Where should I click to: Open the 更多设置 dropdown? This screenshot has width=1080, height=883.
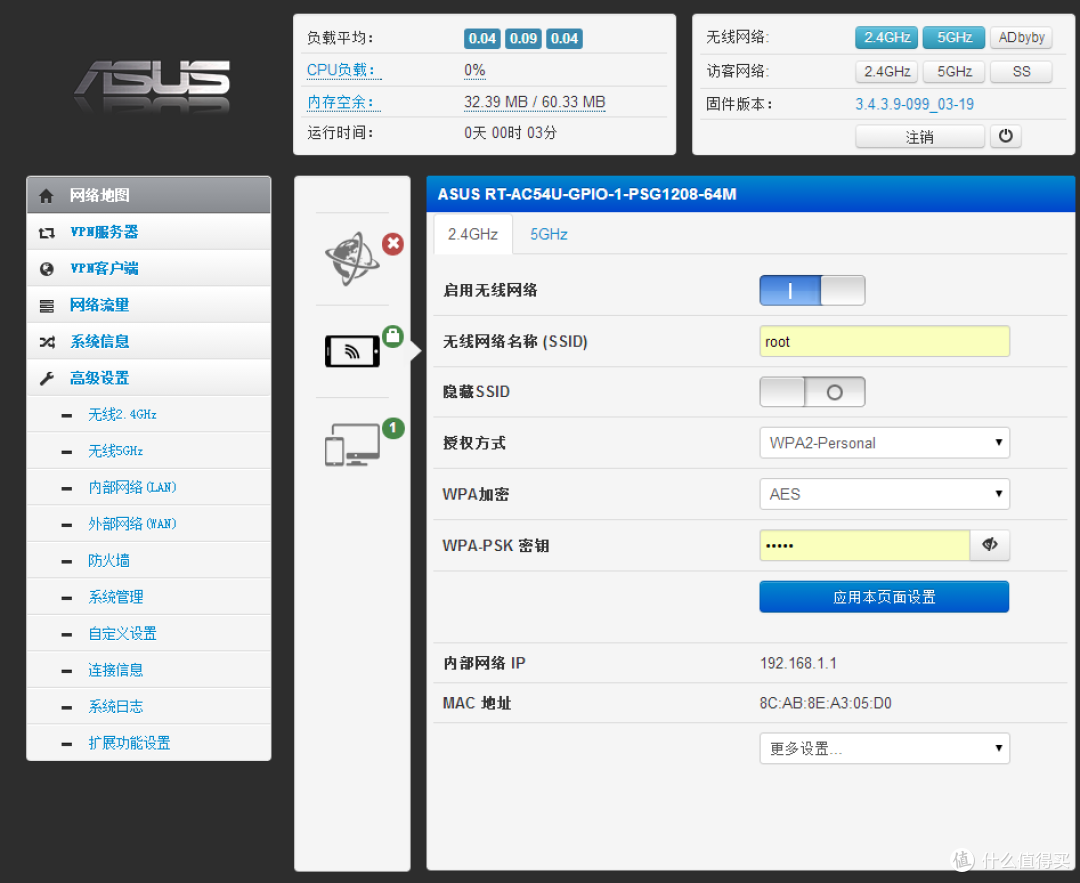pos(884,749)
